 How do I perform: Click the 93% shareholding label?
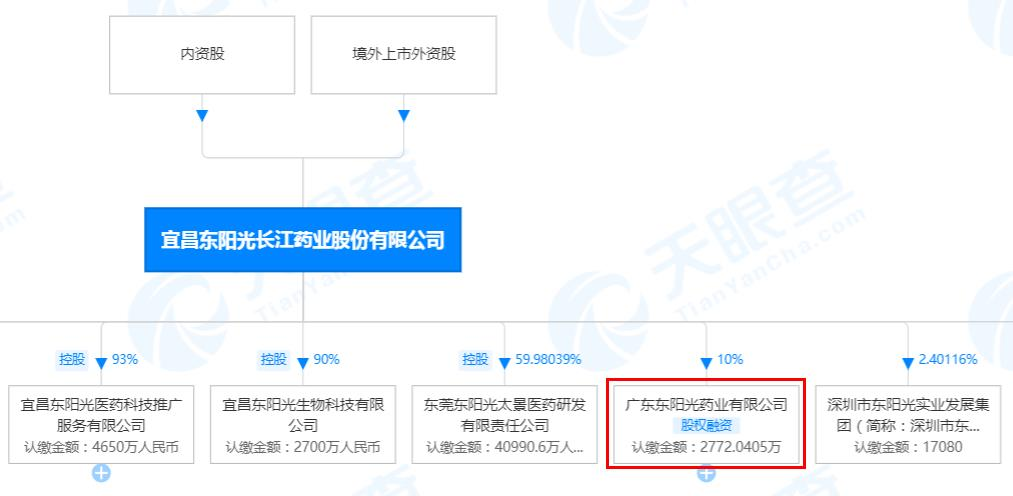point(125,360)
